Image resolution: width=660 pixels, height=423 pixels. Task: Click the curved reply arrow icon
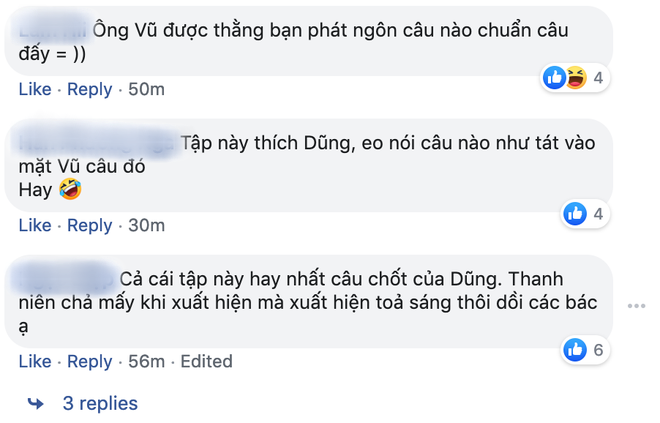pos(36,404)
